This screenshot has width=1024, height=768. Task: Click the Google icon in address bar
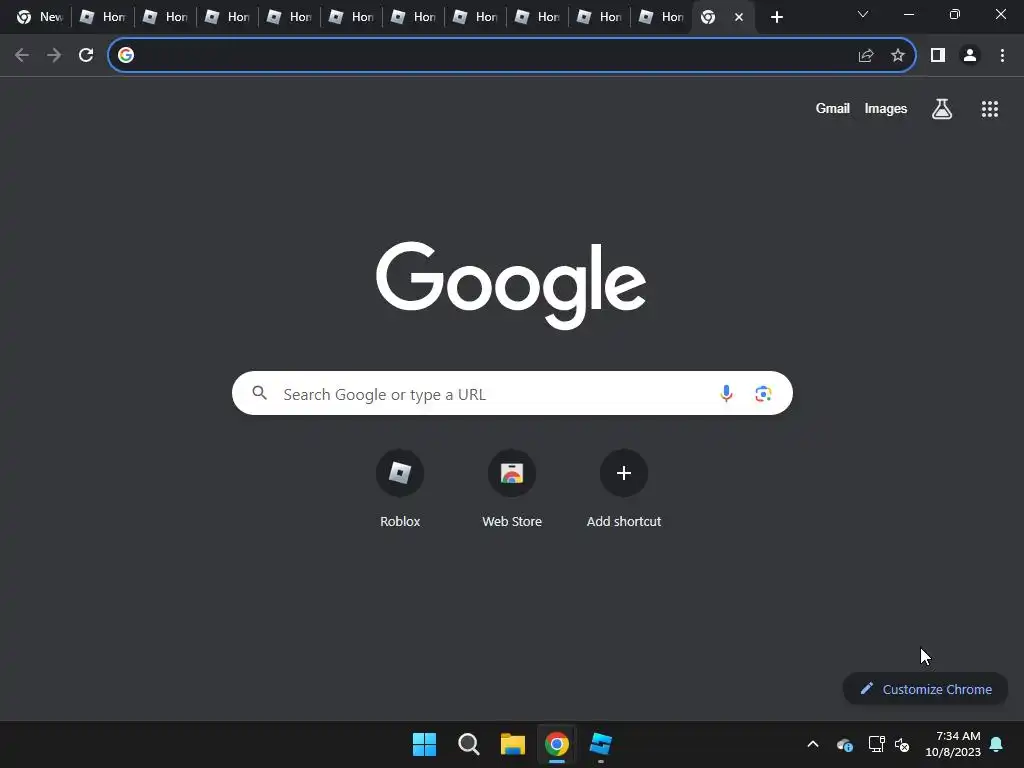(126, 55)
